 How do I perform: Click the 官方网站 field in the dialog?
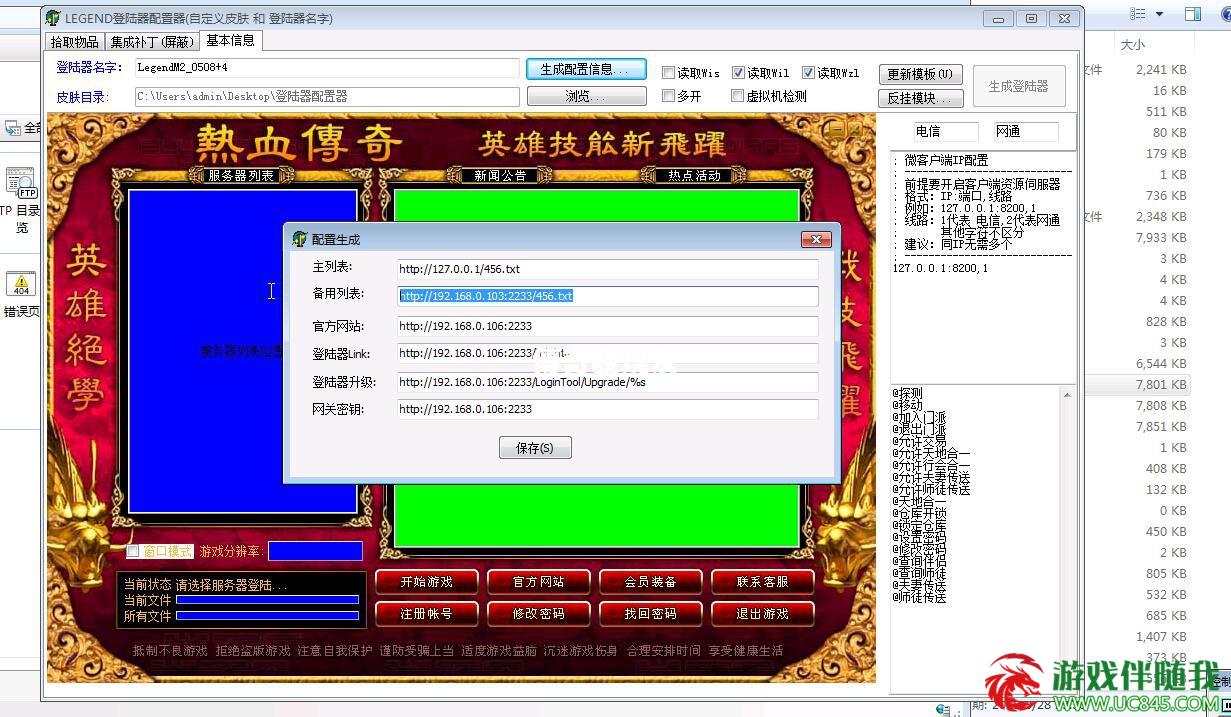click(x=607, y=326)
